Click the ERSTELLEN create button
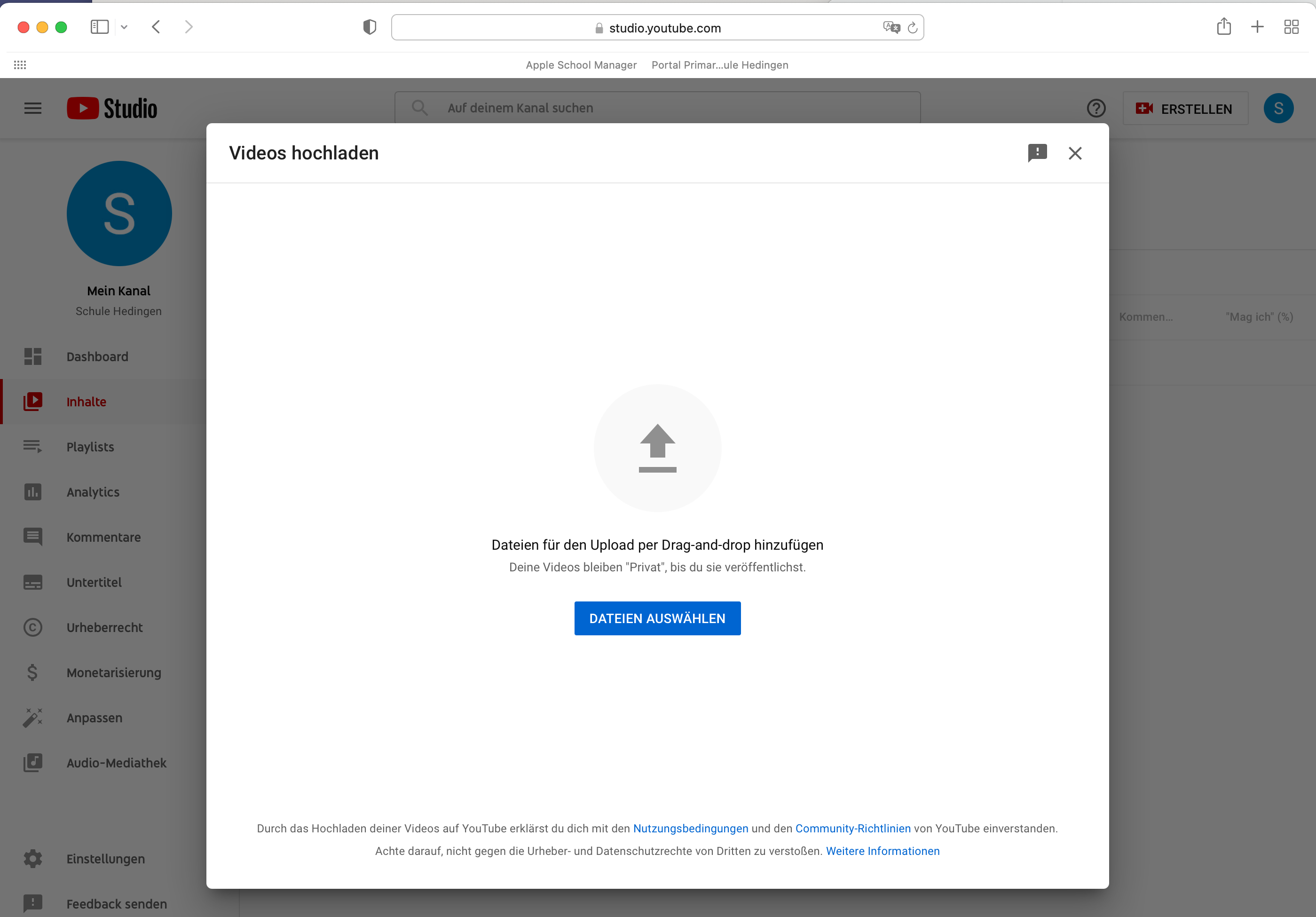The image size is (1316, 917). [x=1185, y=108]
